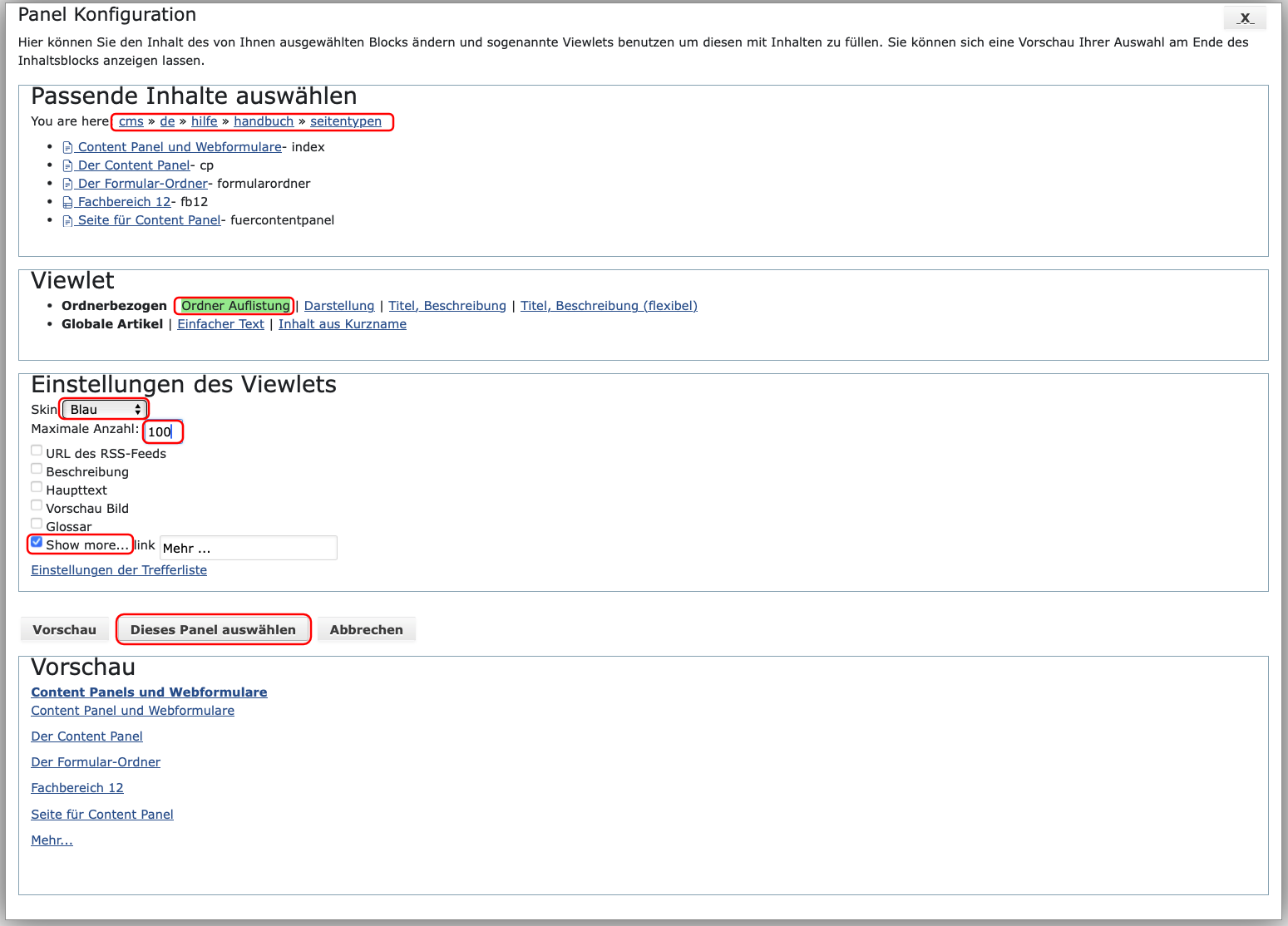
Task: Navigate to handbuch in the breadcrumb
Action: 264,121
